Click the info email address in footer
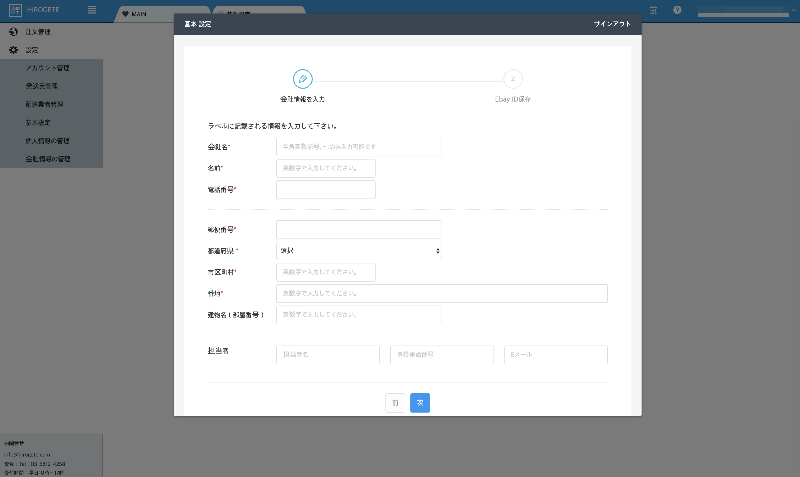The width and height of the screenshot is (800, 477). [27, 455]
